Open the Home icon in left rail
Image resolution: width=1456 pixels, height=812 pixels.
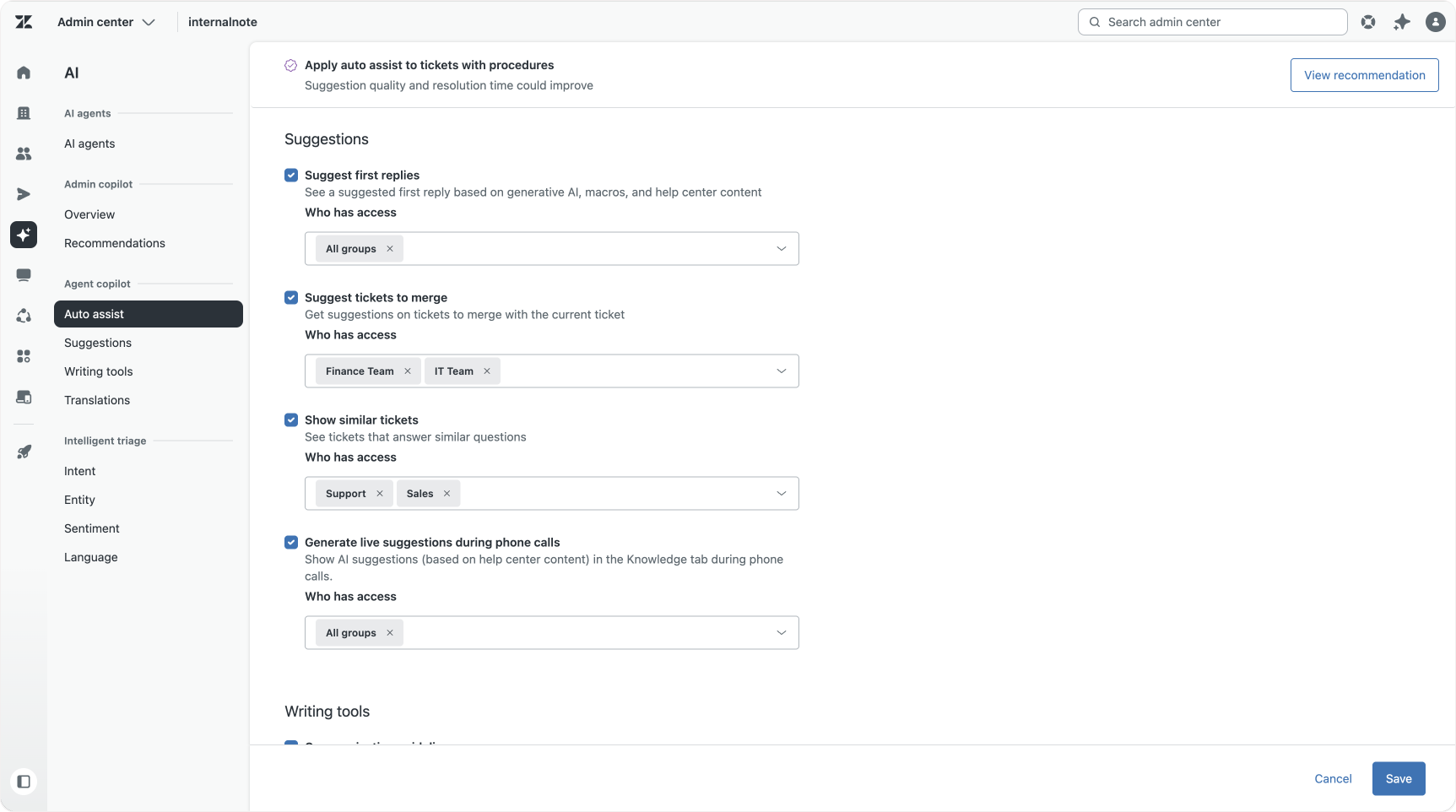pyautogui.click(x=24, y=73)
